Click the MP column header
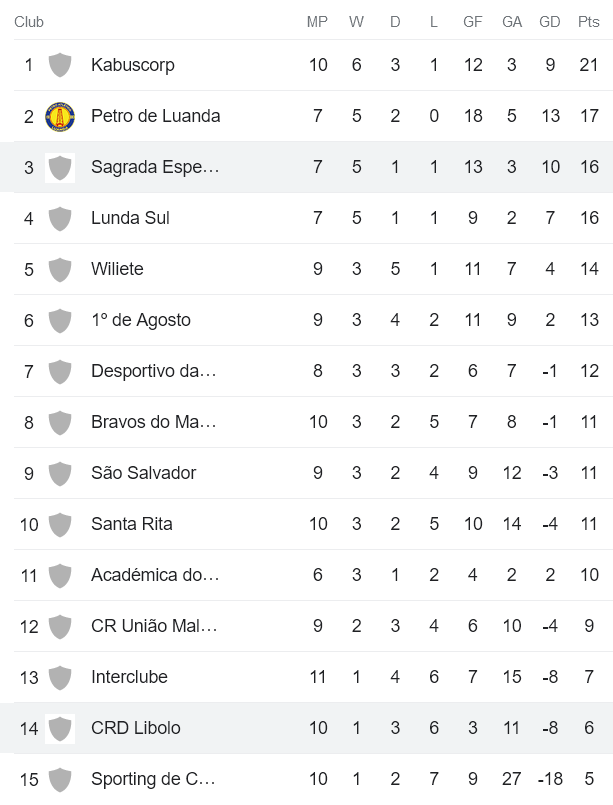 pos(317,22)
